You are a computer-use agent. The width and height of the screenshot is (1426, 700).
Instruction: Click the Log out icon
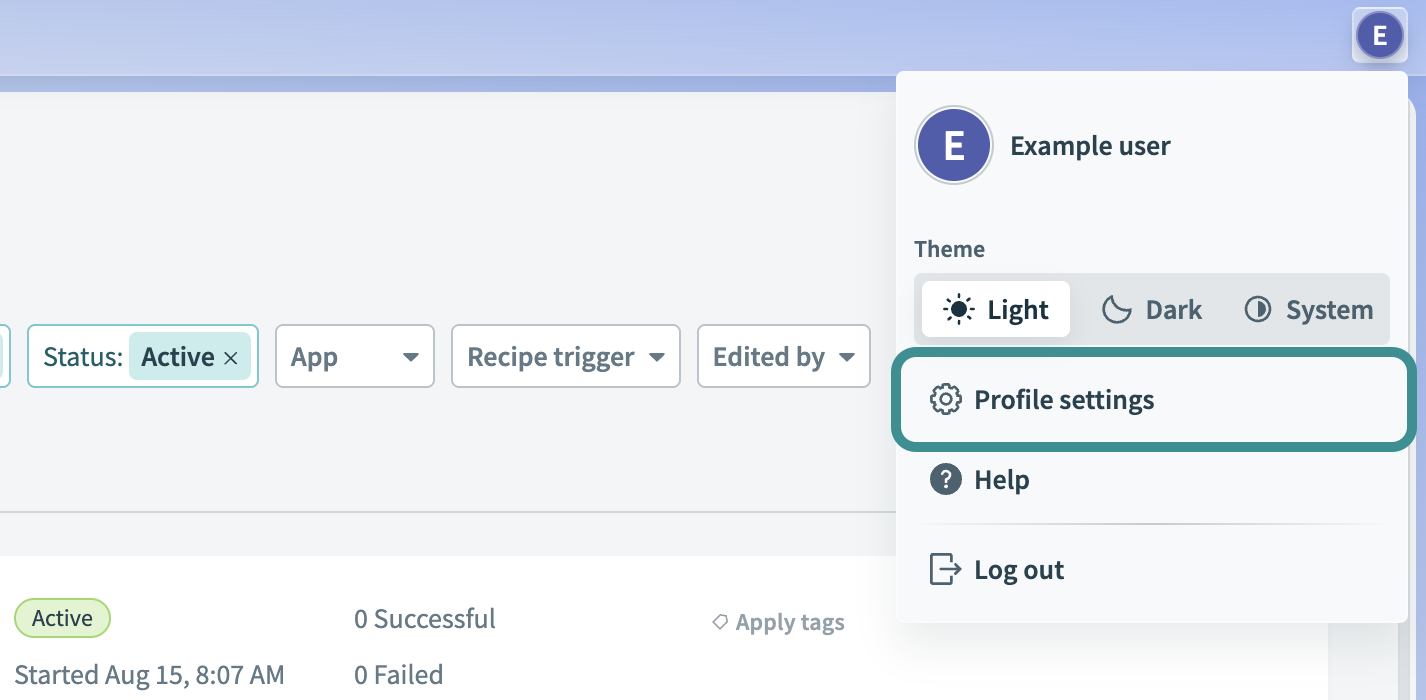tap(943, 569)
